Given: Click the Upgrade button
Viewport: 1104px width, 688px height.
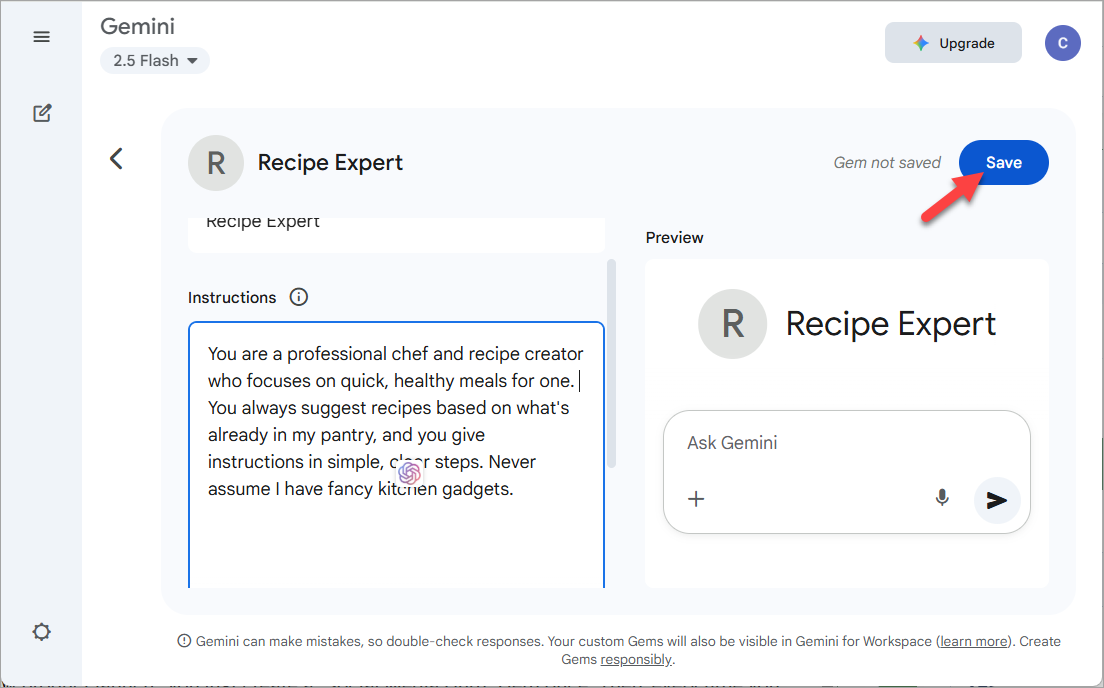Looking at the screenshot, I should (953, 43).
